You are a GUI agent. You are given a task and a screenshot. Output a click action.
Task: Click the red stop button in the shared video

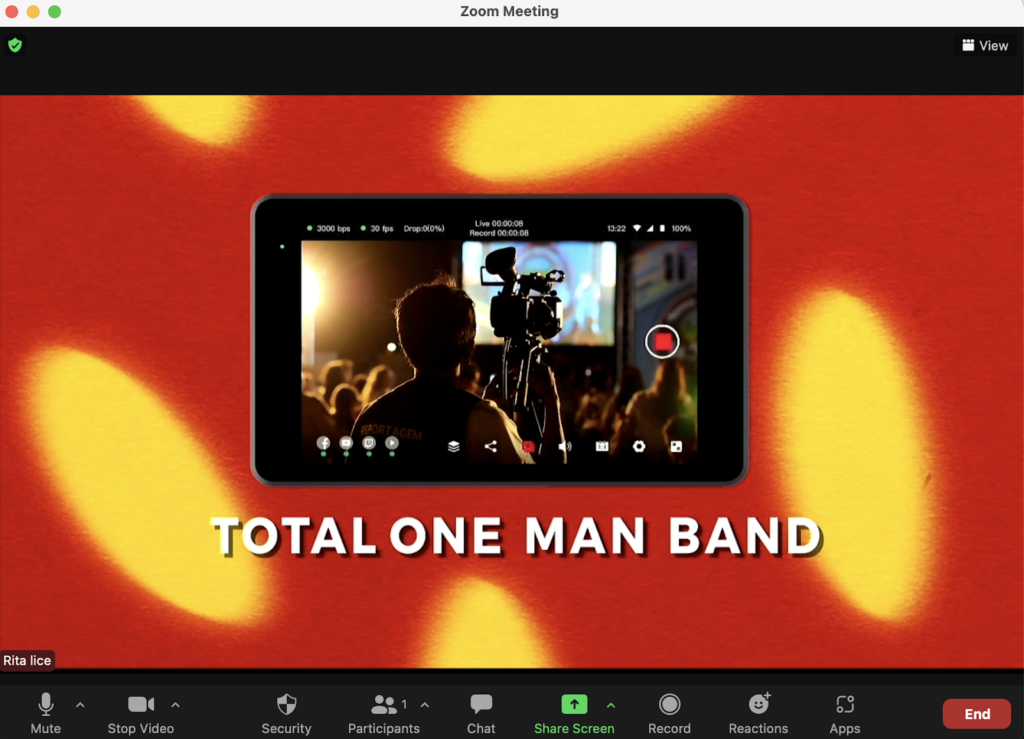click(x=661, y=341)
